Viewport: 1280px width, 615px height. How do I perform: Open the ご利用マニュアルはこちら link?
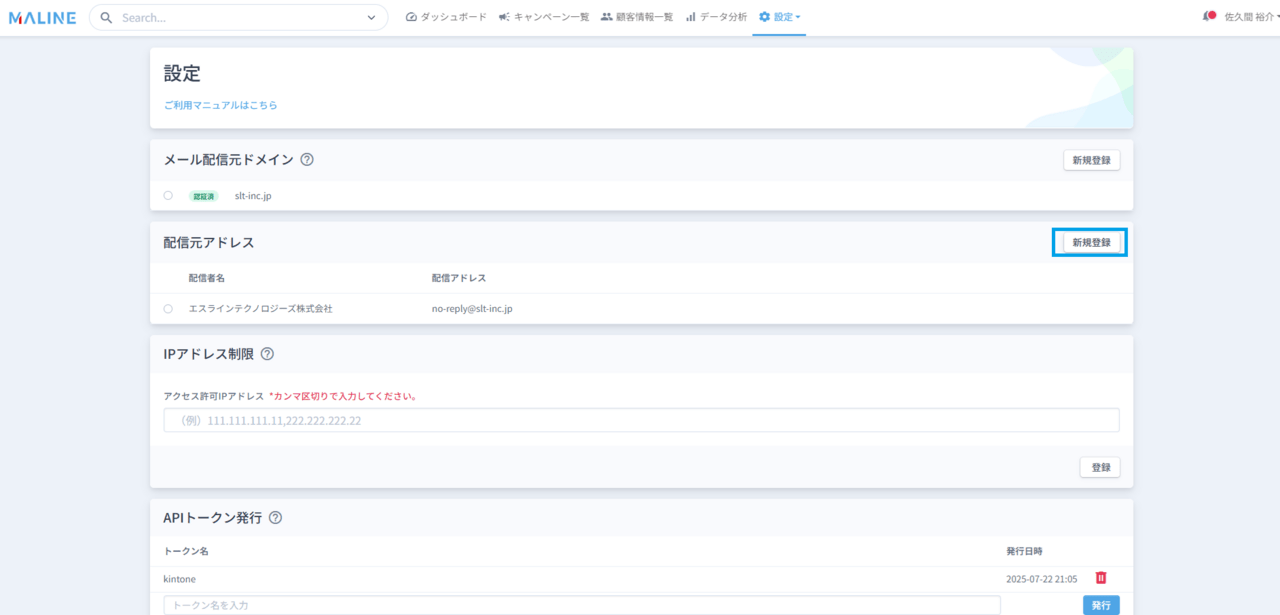(221, 105)
